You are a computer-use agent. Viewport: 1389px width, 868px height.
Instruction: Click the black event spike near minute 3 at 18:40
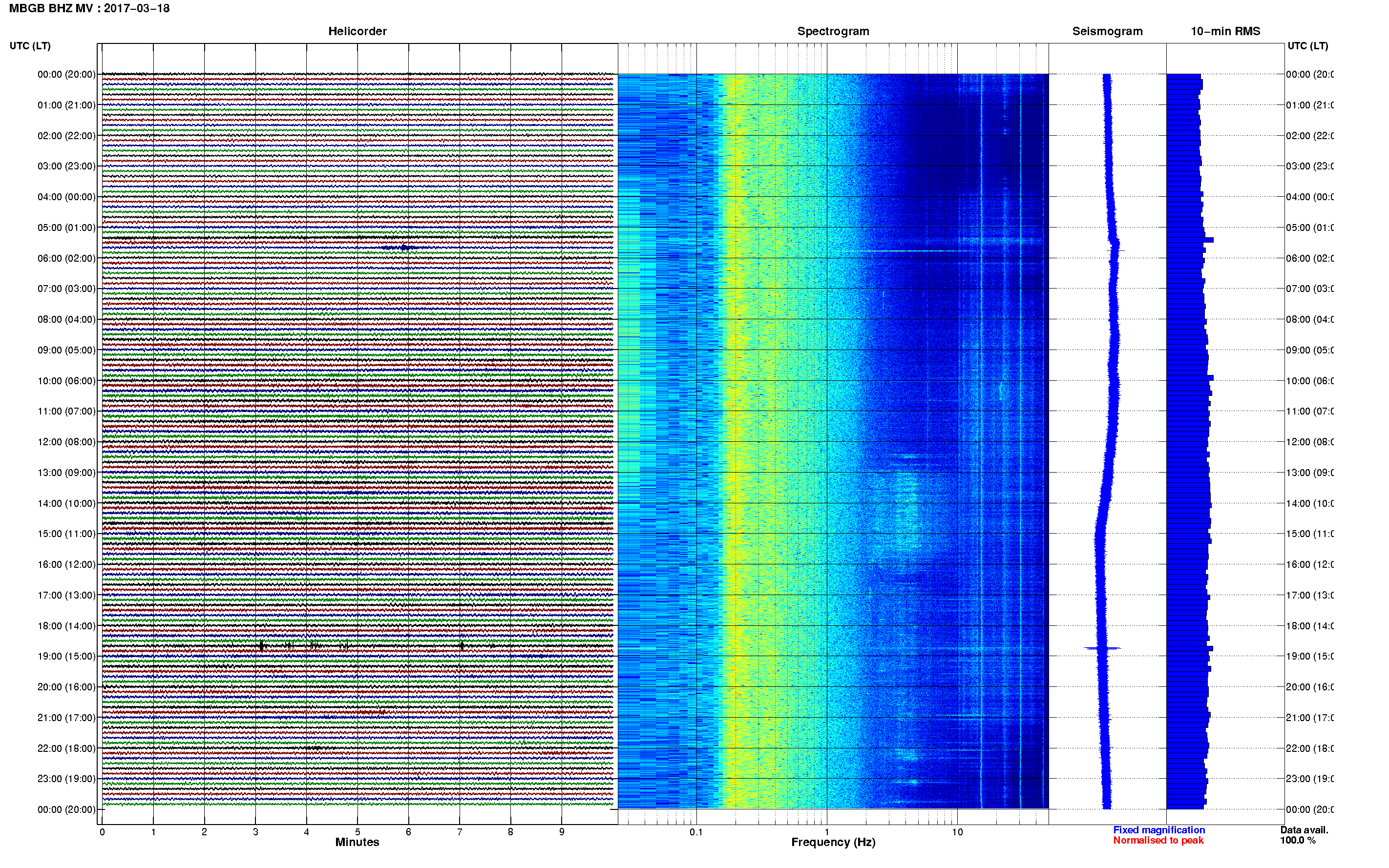click(x=262, y=646)
